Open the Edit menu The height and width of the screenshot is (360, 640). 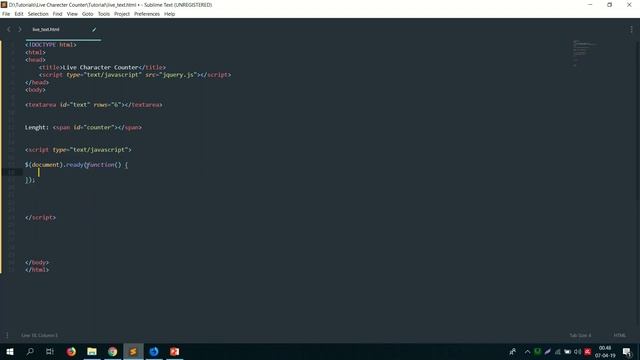click(x=19, y=14)
